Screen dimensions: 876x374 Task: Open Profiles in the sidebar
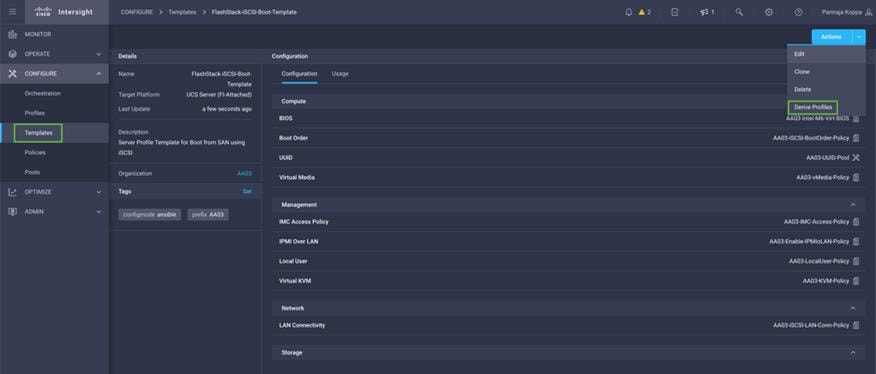pos(35,113)
